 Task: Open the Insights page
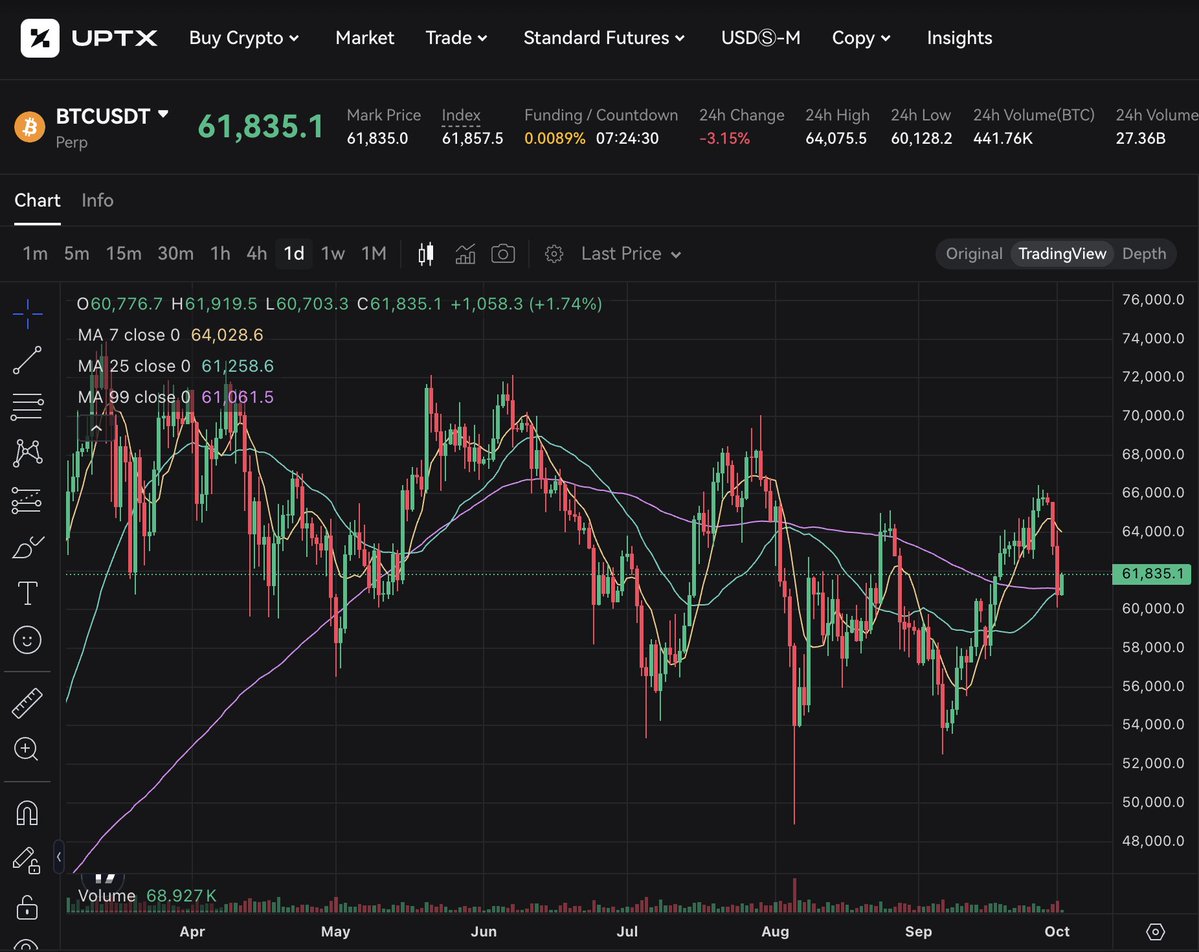coord(958,38)
